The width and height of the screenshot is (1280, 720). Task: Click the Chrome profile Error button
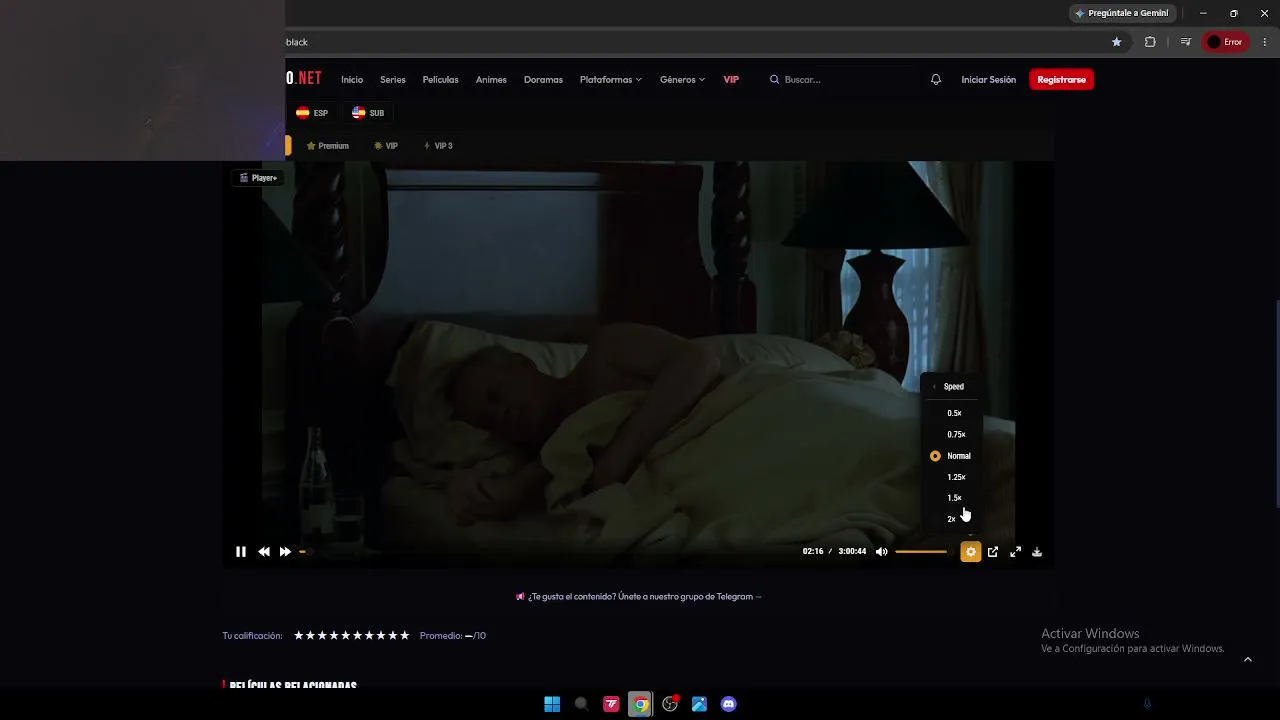tap(1225, 42)
